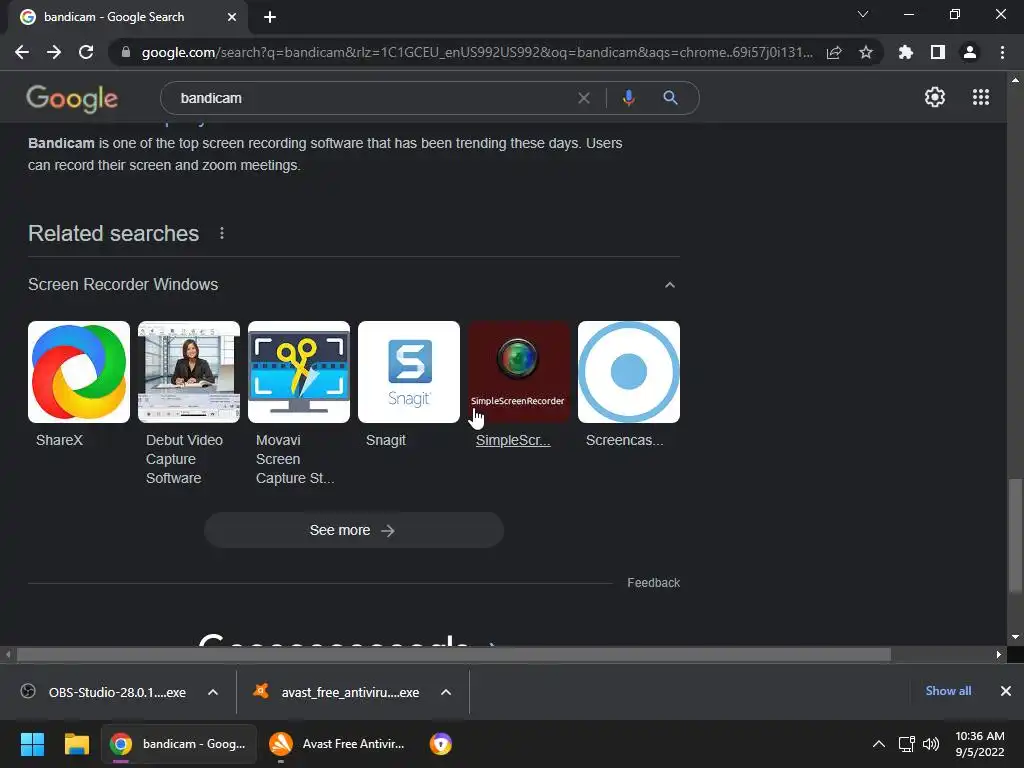Click the horizontal scrollbar thumb
Image resolution: width=1024 pixels, height=768 pixels.
(x=454, y=654)
